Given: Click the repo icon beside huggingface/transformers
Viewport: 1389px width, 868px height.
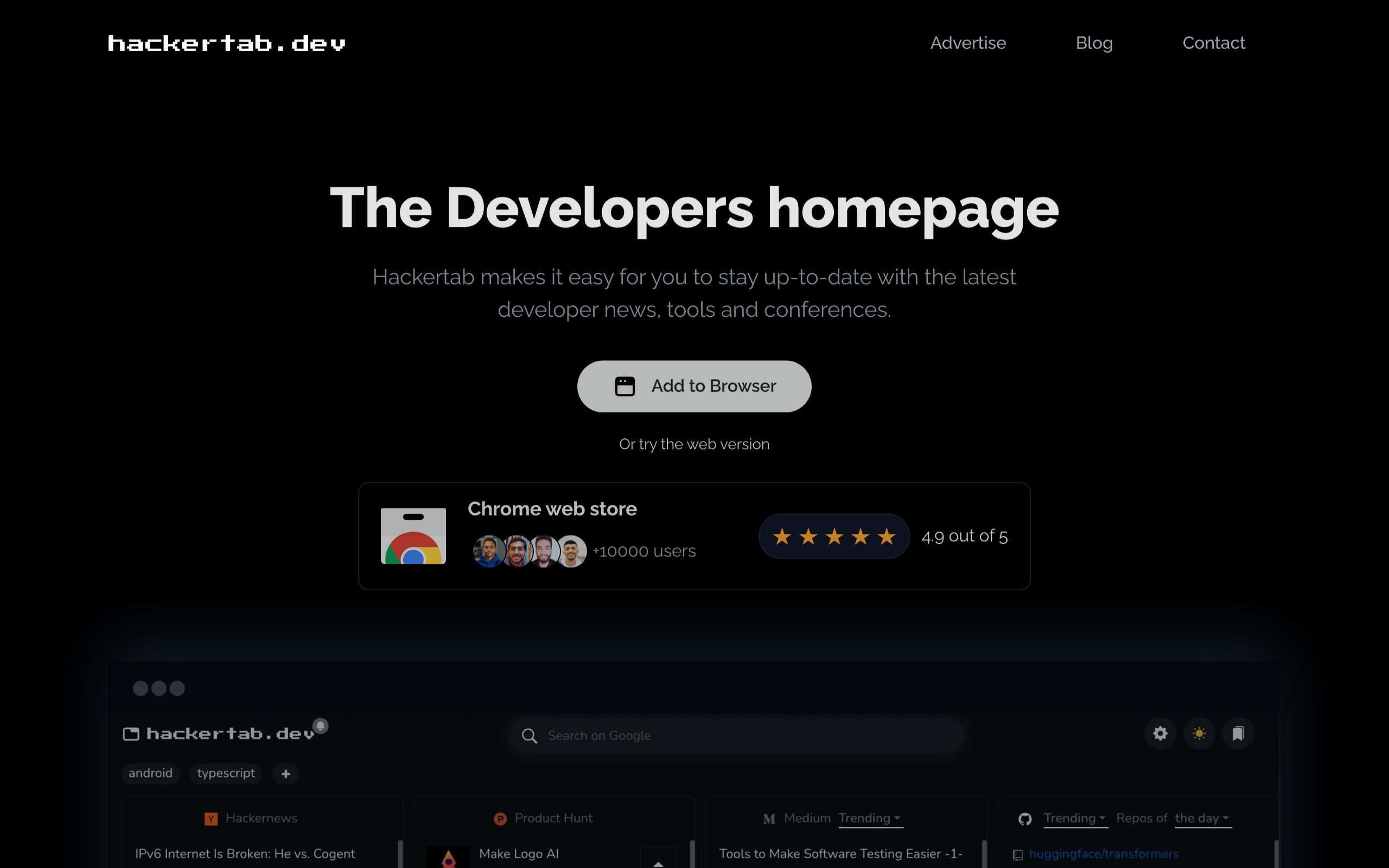Looking at the screenshot, I should tap(1018, 856).
